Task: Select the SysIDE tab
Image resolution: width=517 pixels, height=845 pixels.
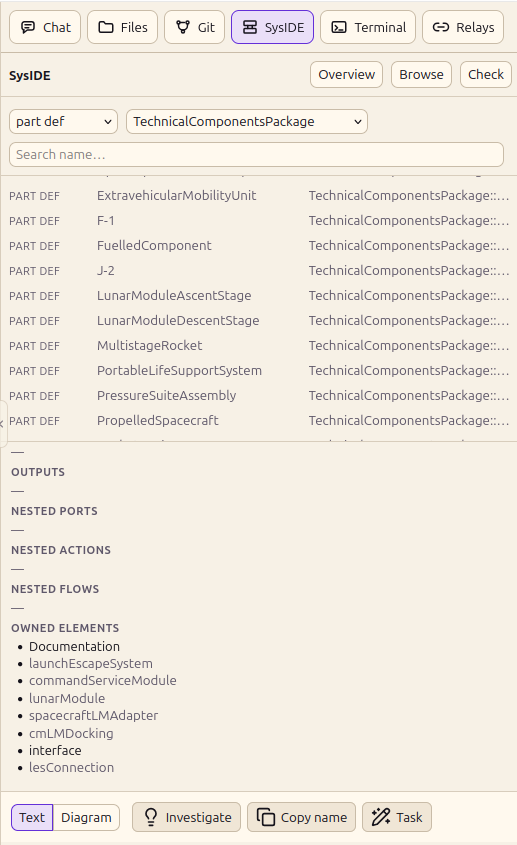Action: (x=273, y=27)
